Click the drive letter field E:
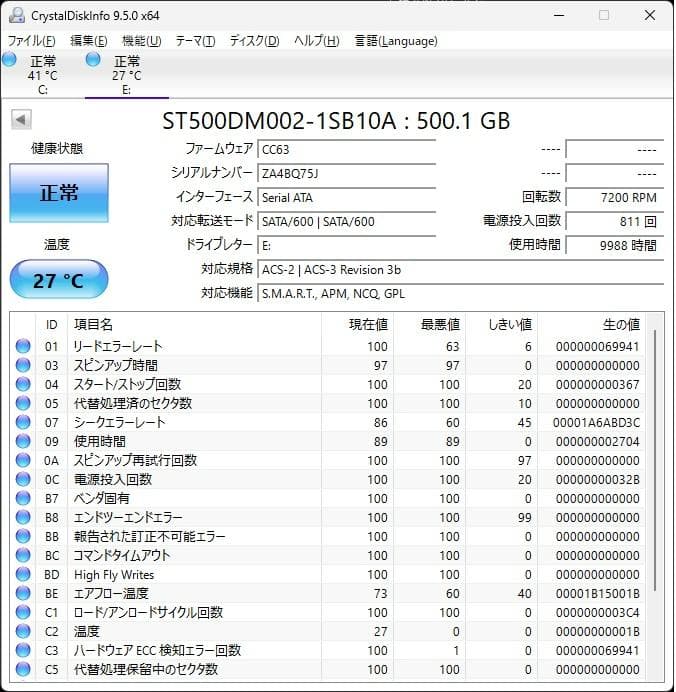The image size is (676, 692). [347, 245]
